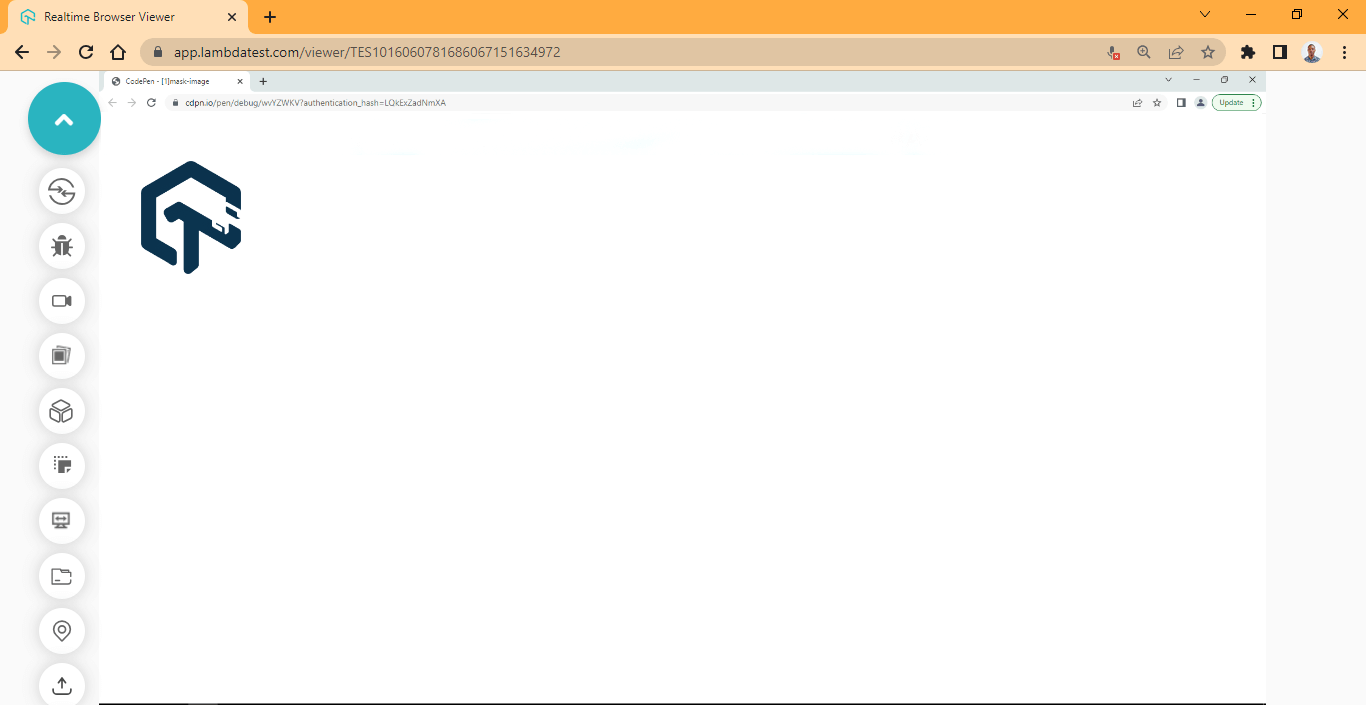
Task: Open the tab search dropdown in the inner browser
Action: pos(1168,79)
